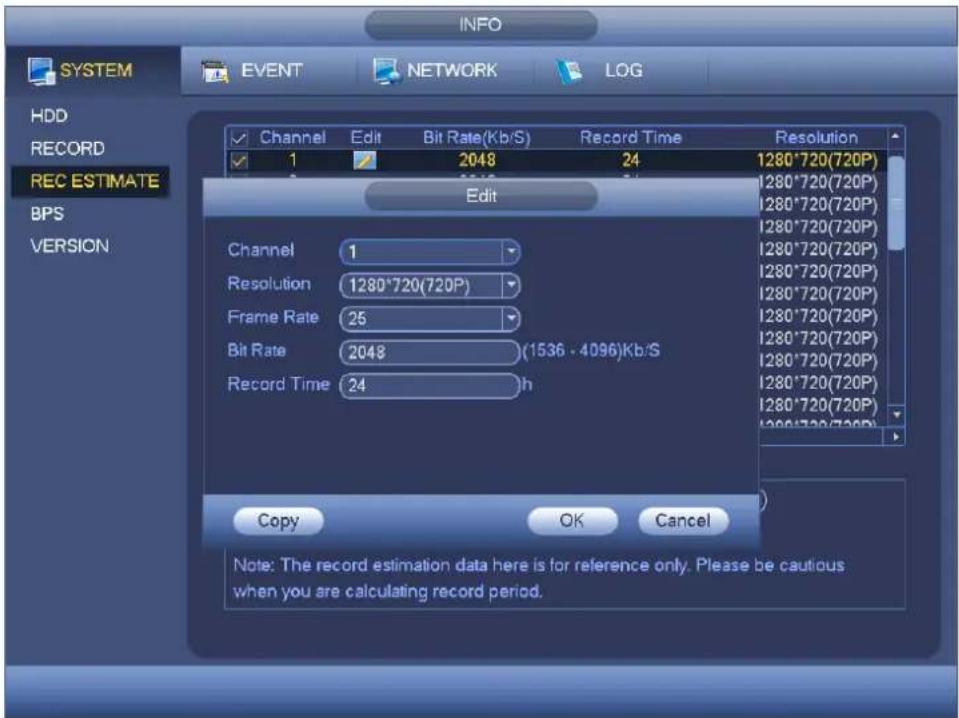Click the scroll down arrow of channel list

(x=897, y=415)
